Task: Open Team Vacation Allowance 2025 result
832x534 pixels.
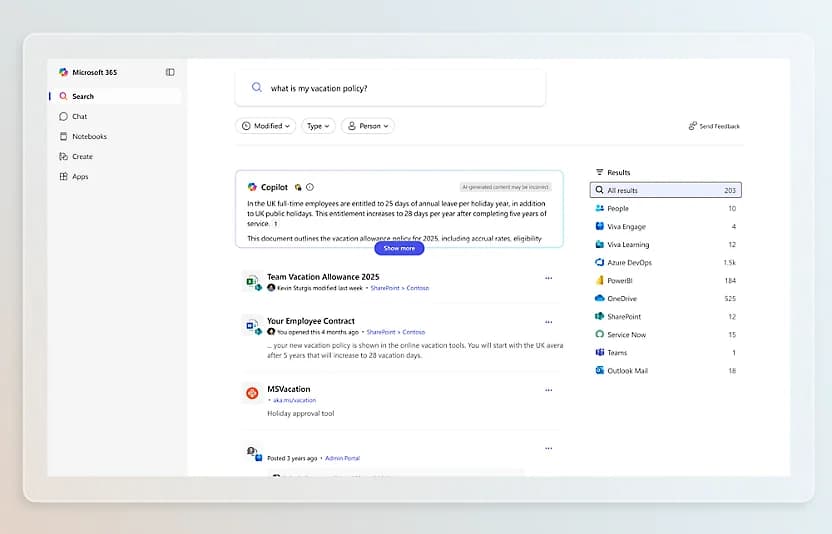Action: point(323,277)
